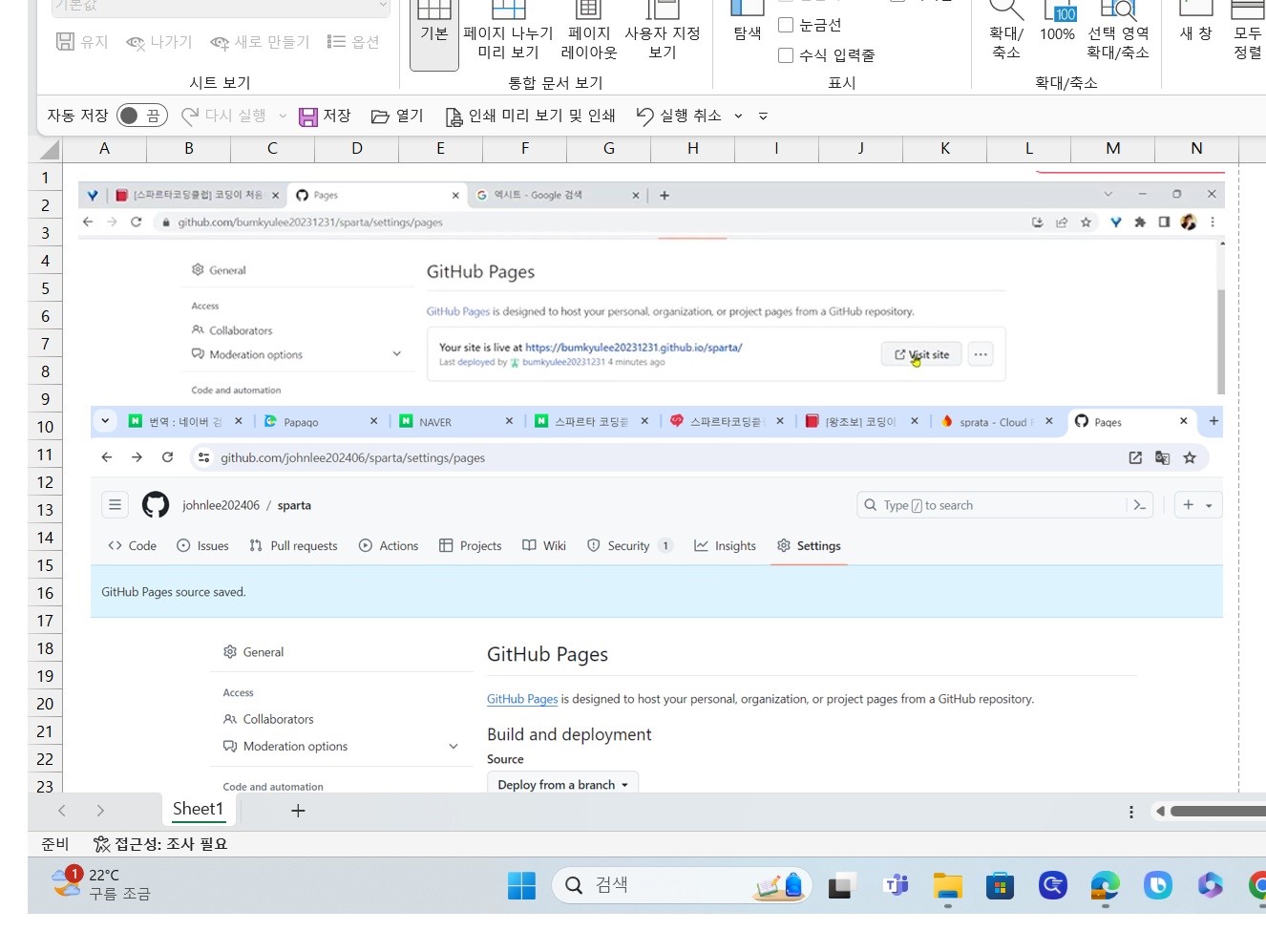Select column M header
1266x952 pixels.
point(1113,149)
